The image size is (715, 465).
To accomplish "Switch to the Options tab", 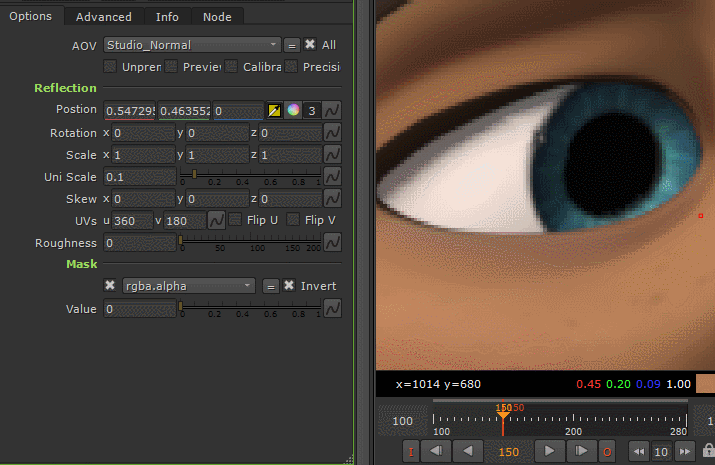I will (31, 16).
